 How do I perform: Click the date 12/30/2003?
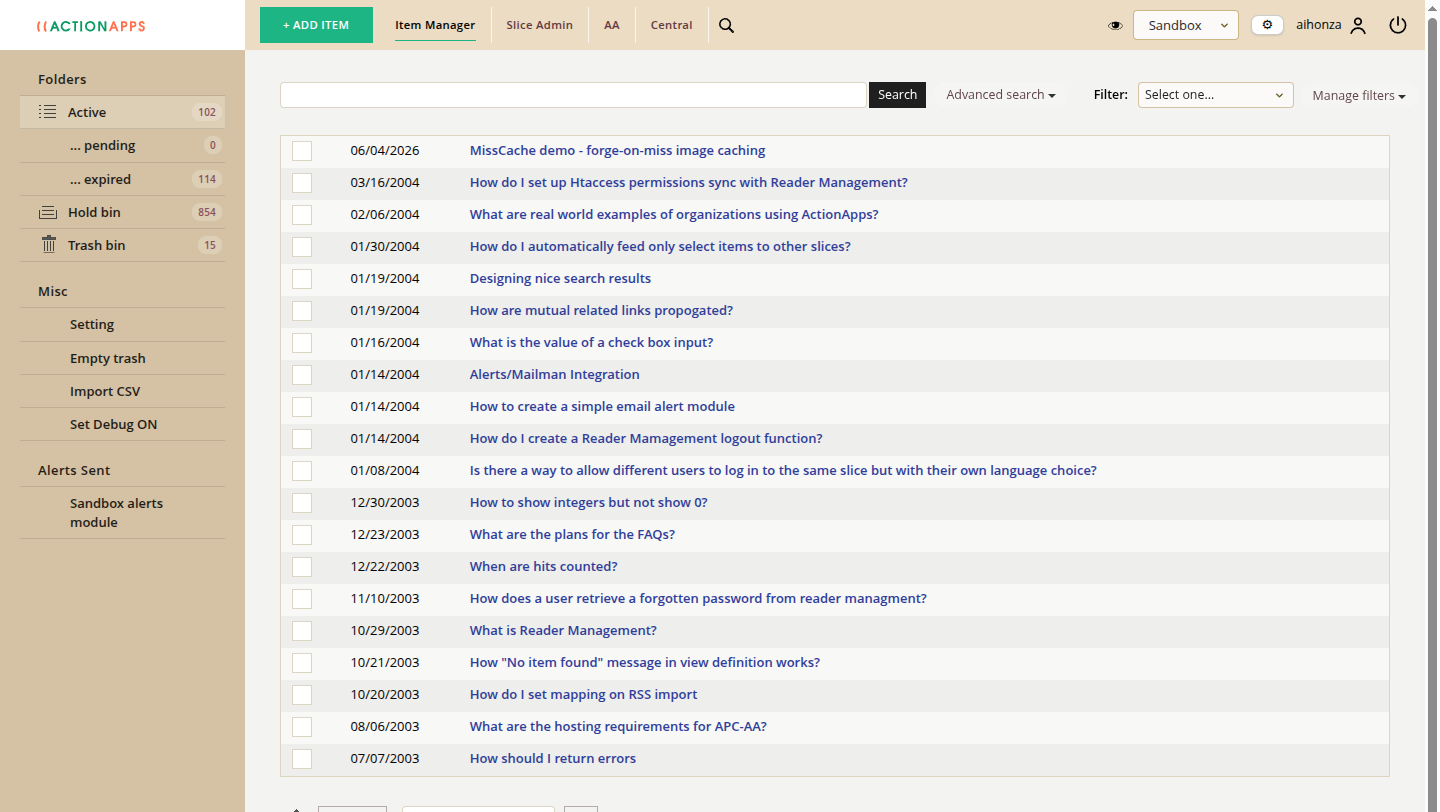385,503
